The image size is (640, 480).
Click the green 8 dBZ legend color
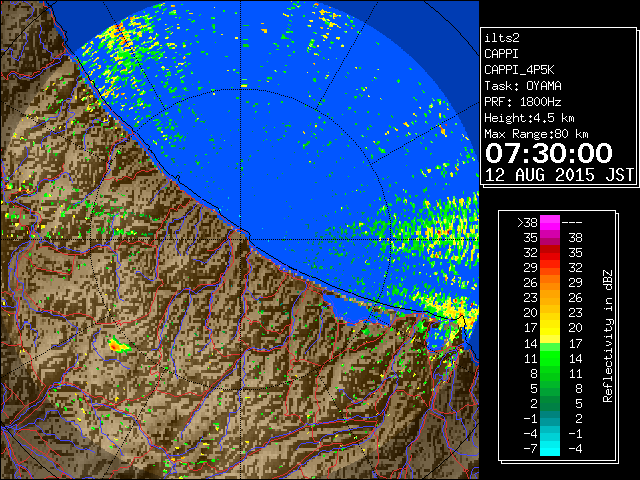coord(550,373)
